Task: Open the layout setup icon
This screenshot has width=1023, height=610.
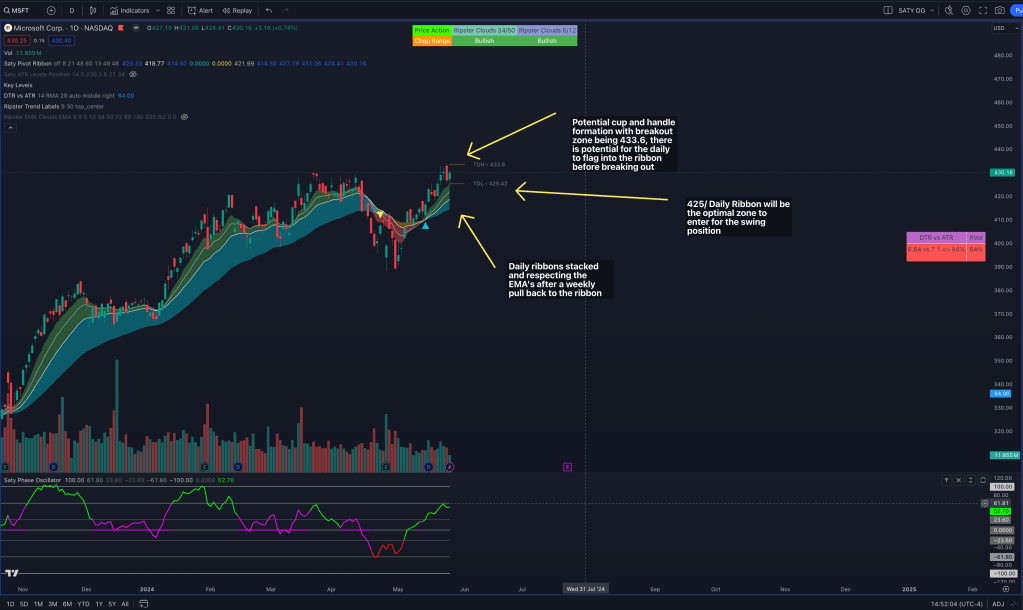Action: click(x=888, y=10)
